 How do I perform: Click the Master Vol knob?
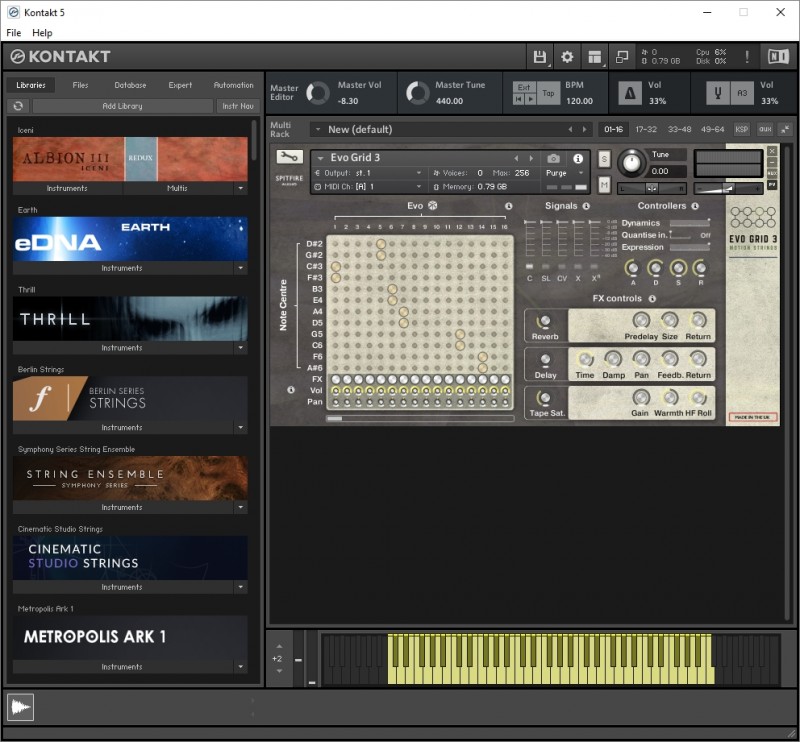[318, 93]
